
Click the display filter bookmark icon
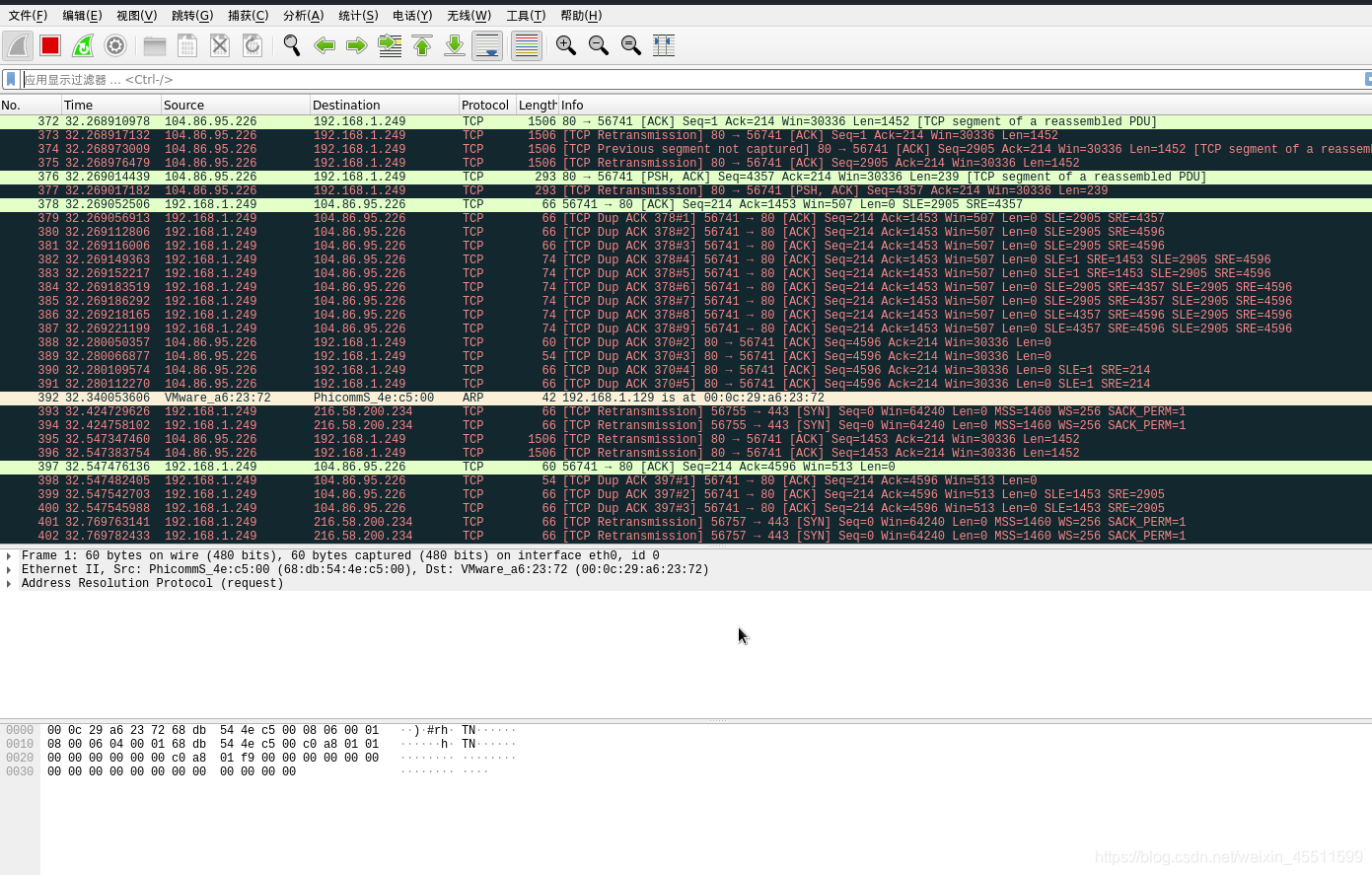(x=11, y=79)
